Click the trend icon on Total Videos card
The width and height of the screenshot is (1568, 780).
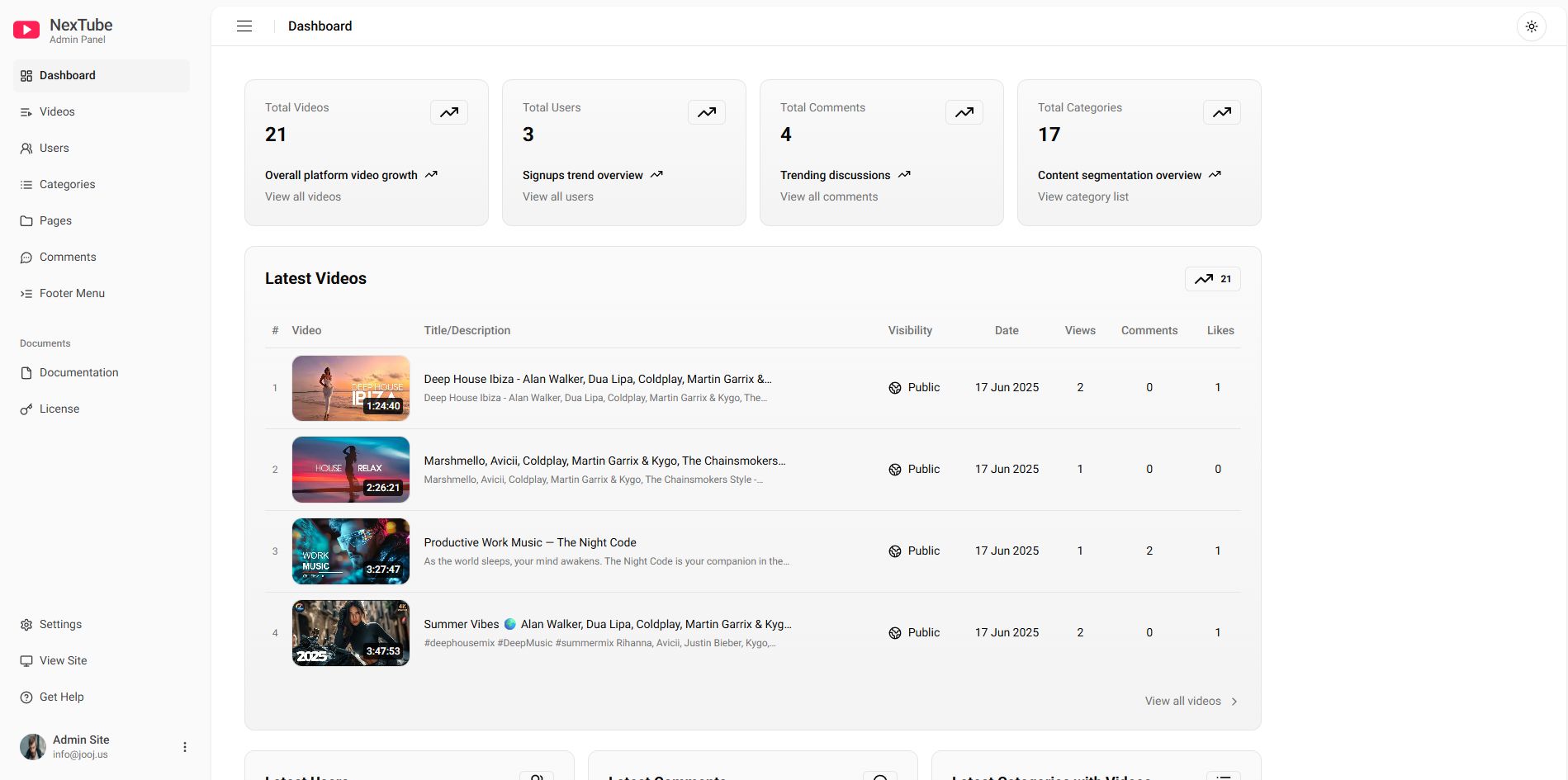click(449, 112)
